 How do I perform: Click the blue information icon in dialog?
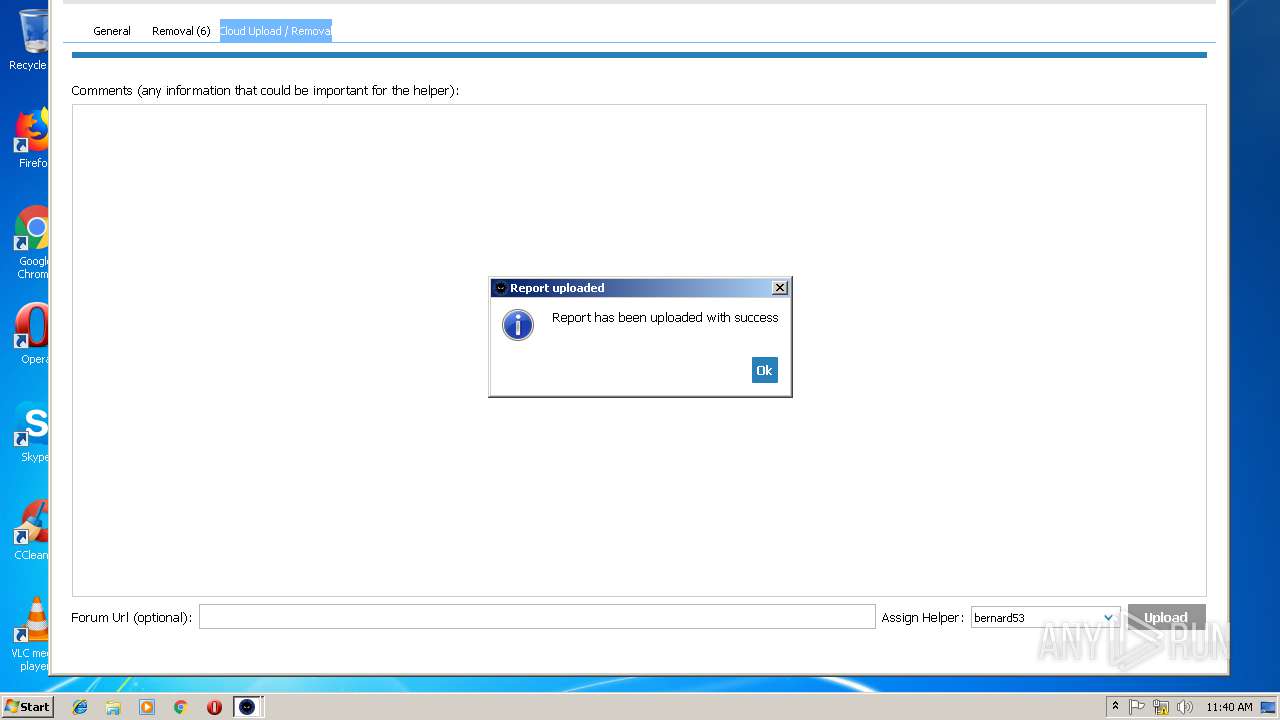click(x=518, y=324)
